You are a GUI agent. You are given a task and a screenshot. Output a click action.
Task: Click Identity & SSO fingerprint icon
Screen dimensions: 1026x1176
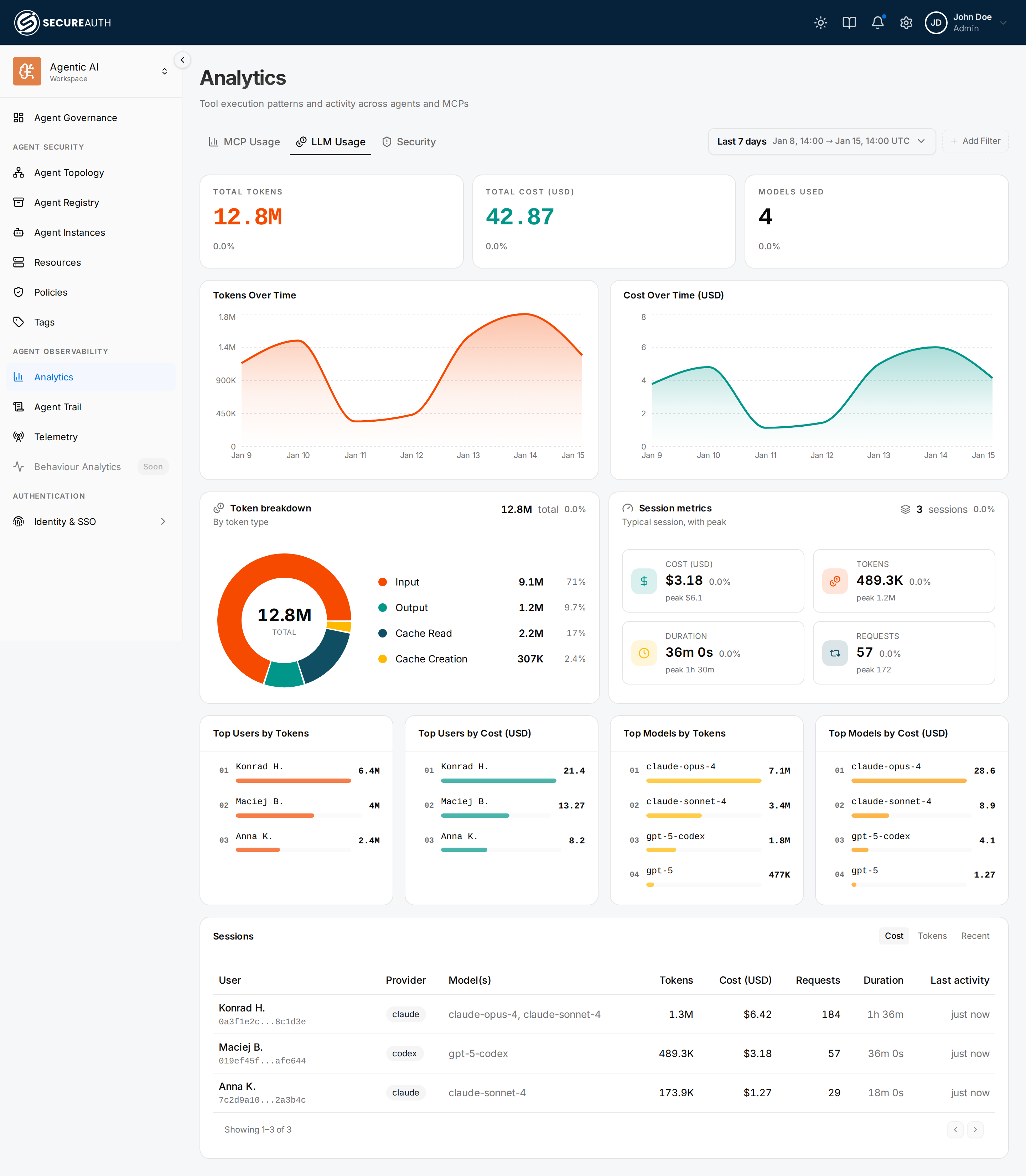tap(19, 521)
